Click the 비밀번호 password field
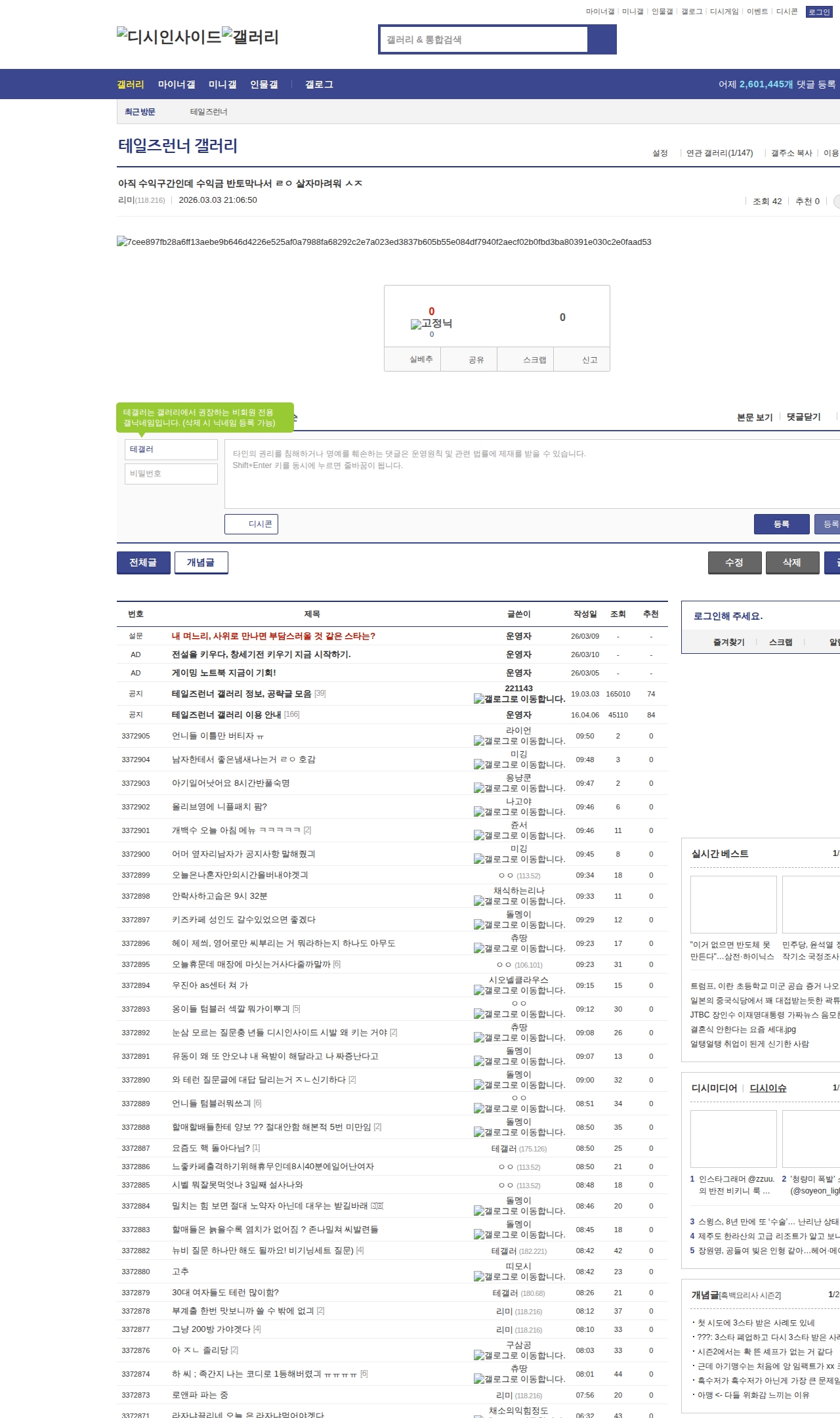This screenshot has width=840, height=1418. coord(171,473)
